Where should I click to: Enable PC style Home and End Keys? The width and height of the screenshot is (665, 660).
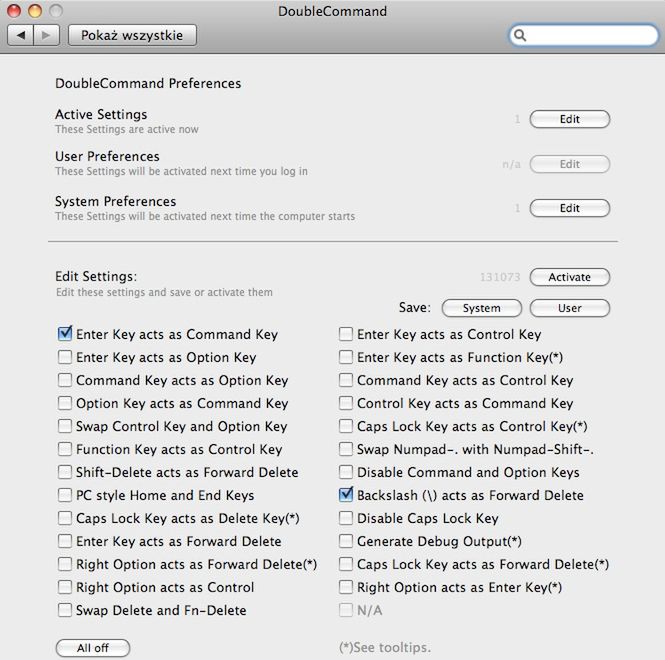[x=65, y=495]
